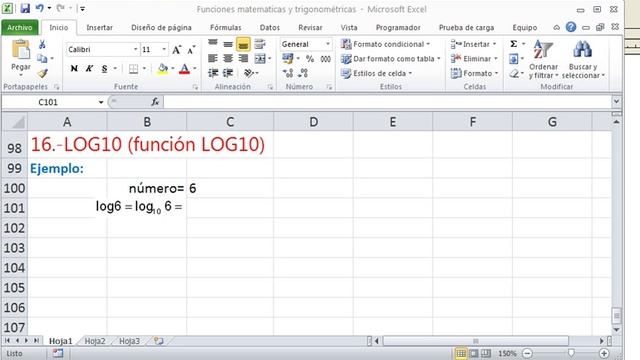Click Buscar y seleccionar button
Image resolution: width=640 pixels, height=360 pixels.
[583, 60]
